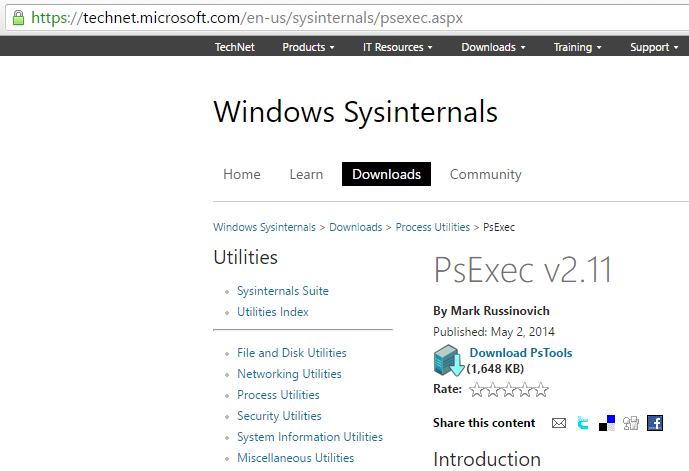
Task: Rate the page five stars
Action: 540,390
